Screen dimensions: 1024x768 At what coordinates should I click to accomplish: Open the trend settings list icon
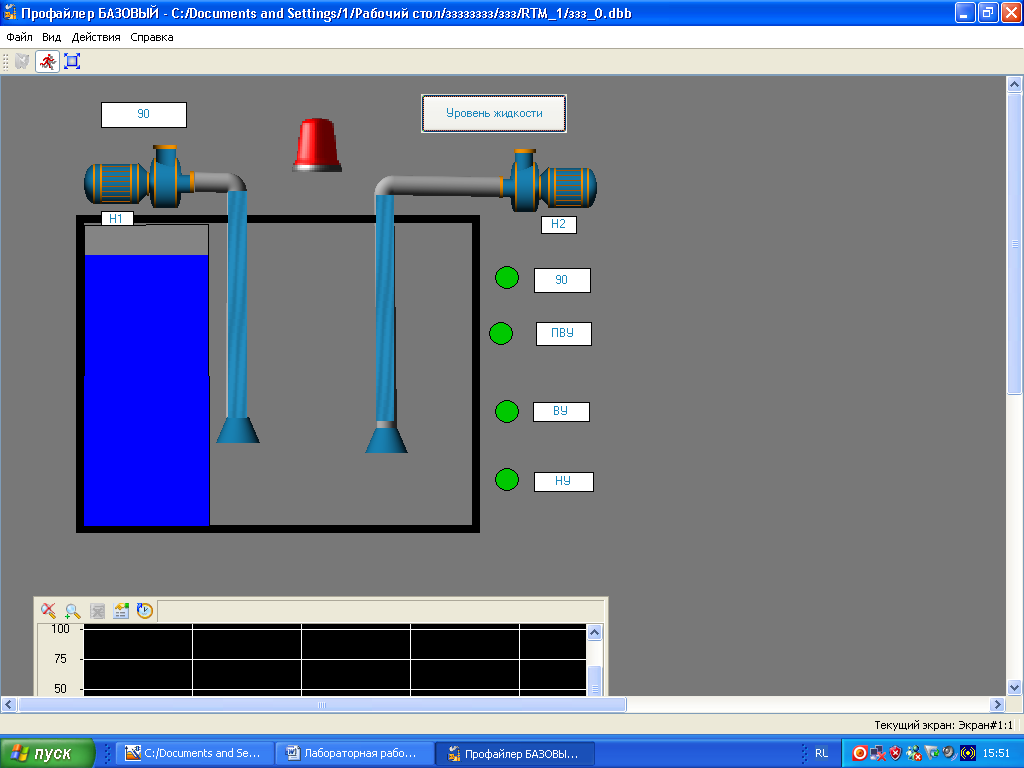pyautogui.click(x=121, y=611)
